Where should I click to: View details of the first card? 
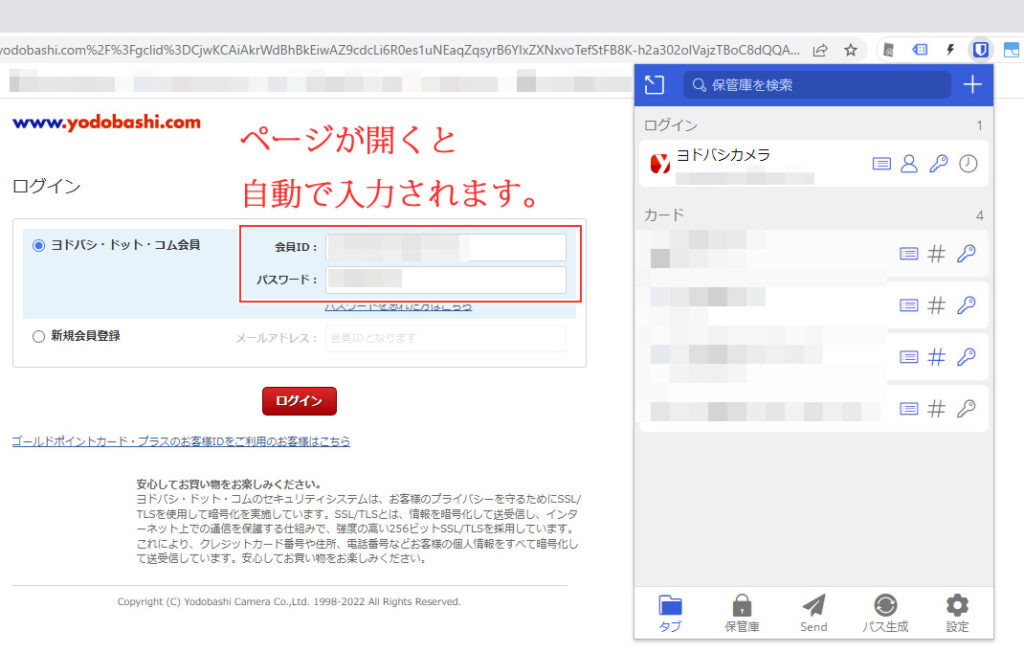(908, 253)
